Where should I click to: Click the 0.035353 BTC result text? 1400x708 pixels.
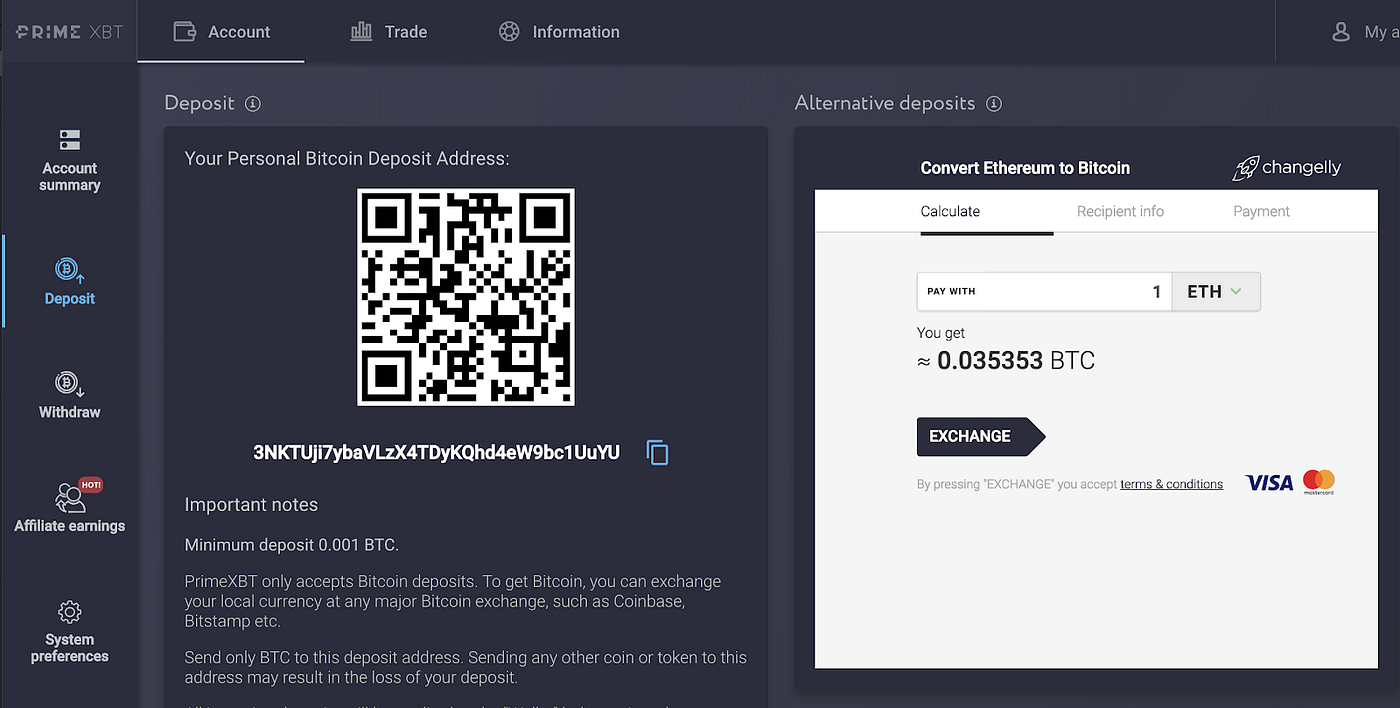pyautogui.click(x=1006, y=360)
